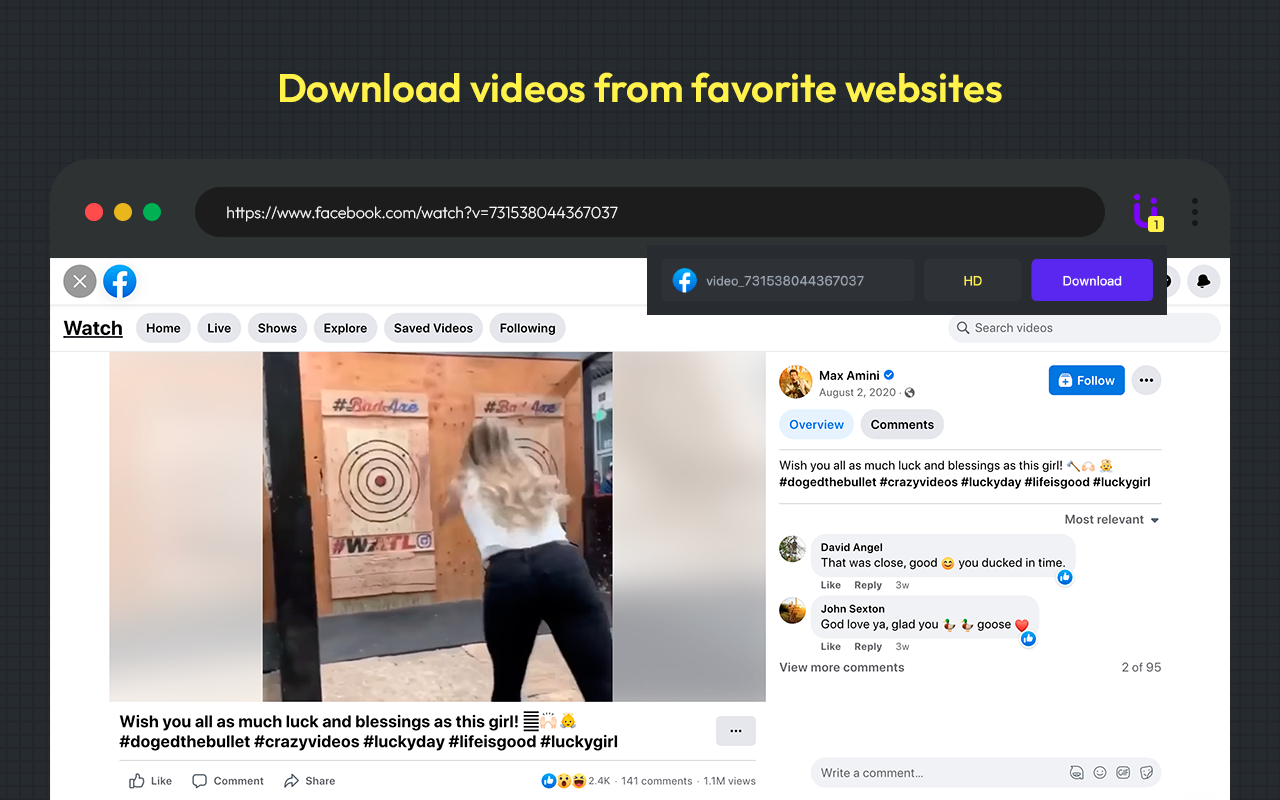Click the Facebook logo icon
The height and width of the screenshot is (800, 1280).
pos(119,281)
